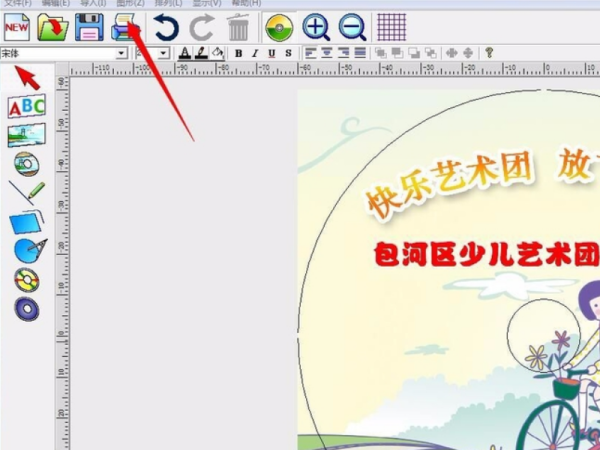Undo the last action
Screen dimensions: 600x450
[166, 27]
